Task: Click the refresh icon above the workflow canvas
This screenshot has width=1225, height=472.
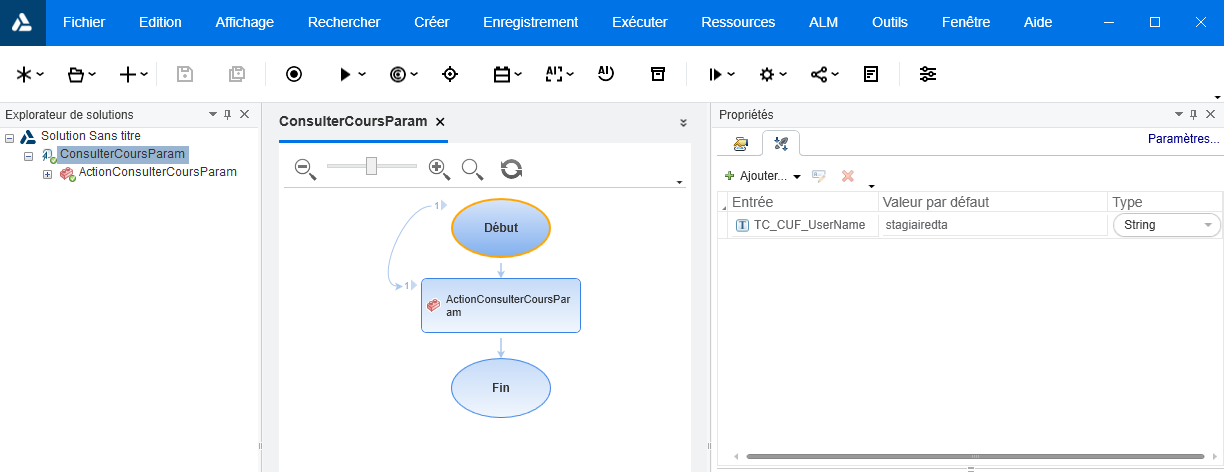Action: (x=511, y=168)
